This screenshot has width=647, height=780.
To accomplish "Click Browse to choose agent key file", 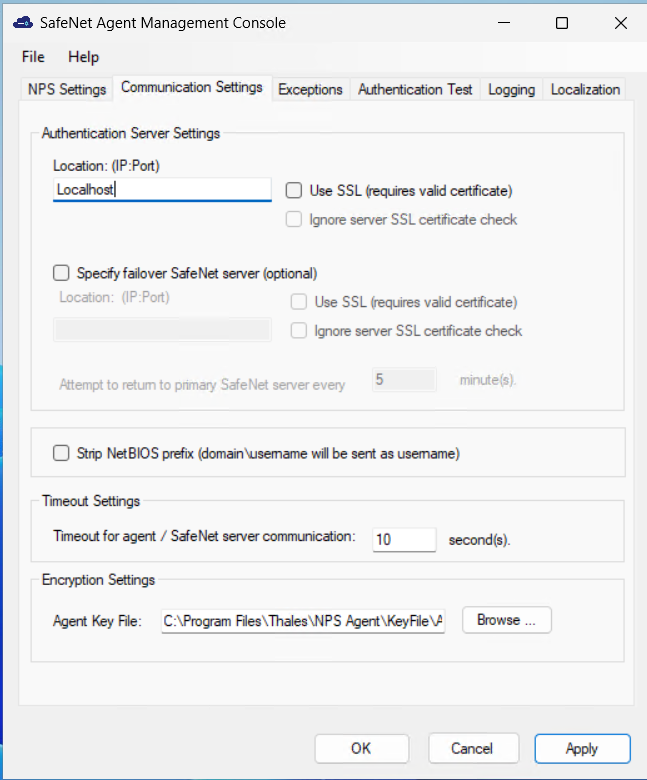I will pyautogui.click(x=507, y=620).
